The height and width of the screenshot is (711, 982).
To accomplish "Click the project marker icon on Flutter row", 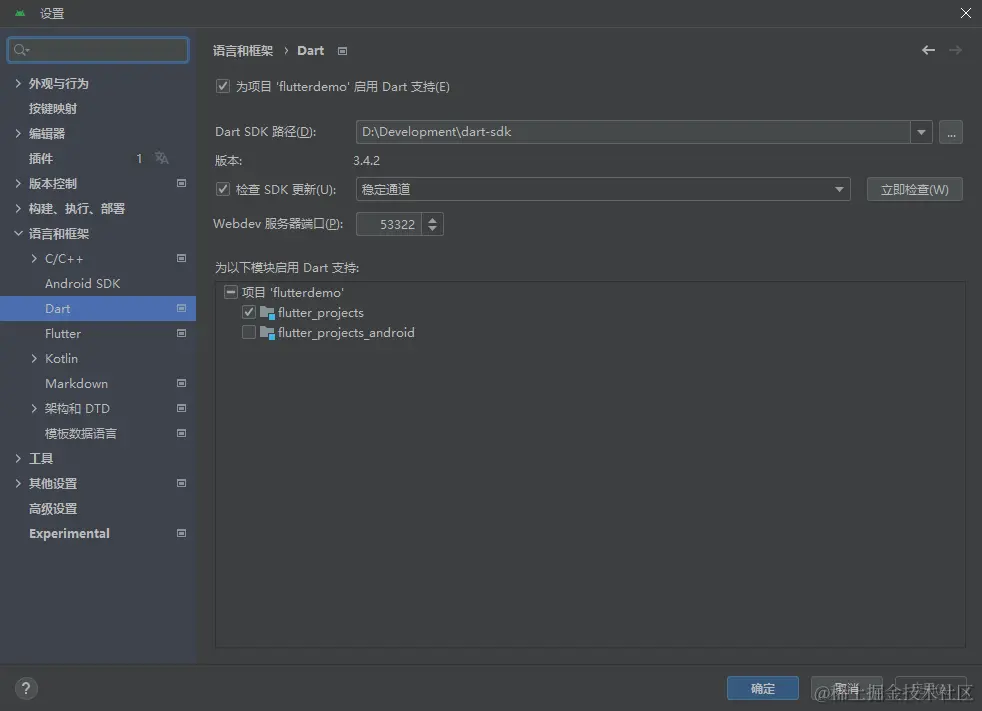I will [181, 333].
